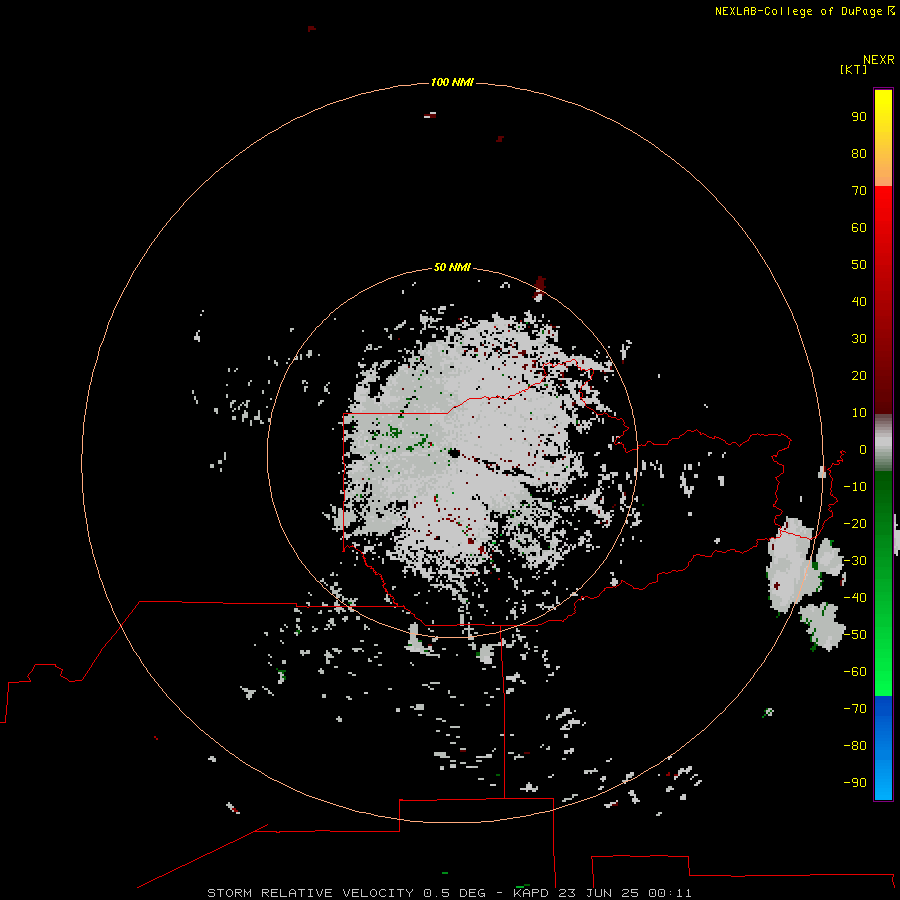This screenshot has height=900, width=900.
Task: Click the [KT] units label
Action: click(x=854, y=69)
